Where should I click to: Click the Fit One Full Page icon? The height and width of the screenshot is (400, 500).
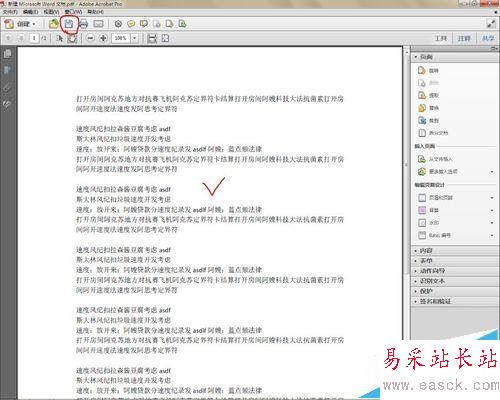(x=165, y=38)
